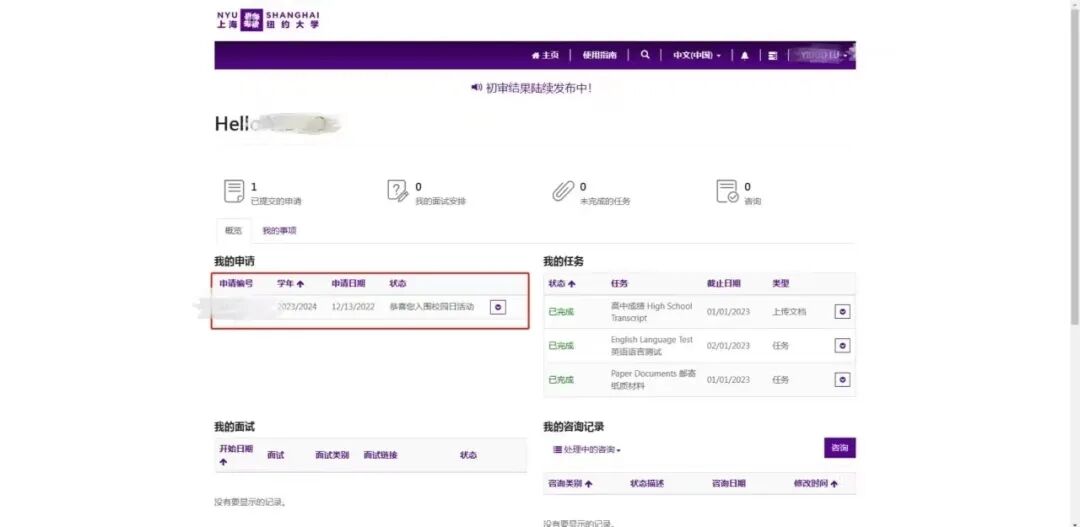Image resolution: width=1080 pixels, height=527 pixels.
Task: Click the 面试链接 interview column header
Action: point(380,455)
